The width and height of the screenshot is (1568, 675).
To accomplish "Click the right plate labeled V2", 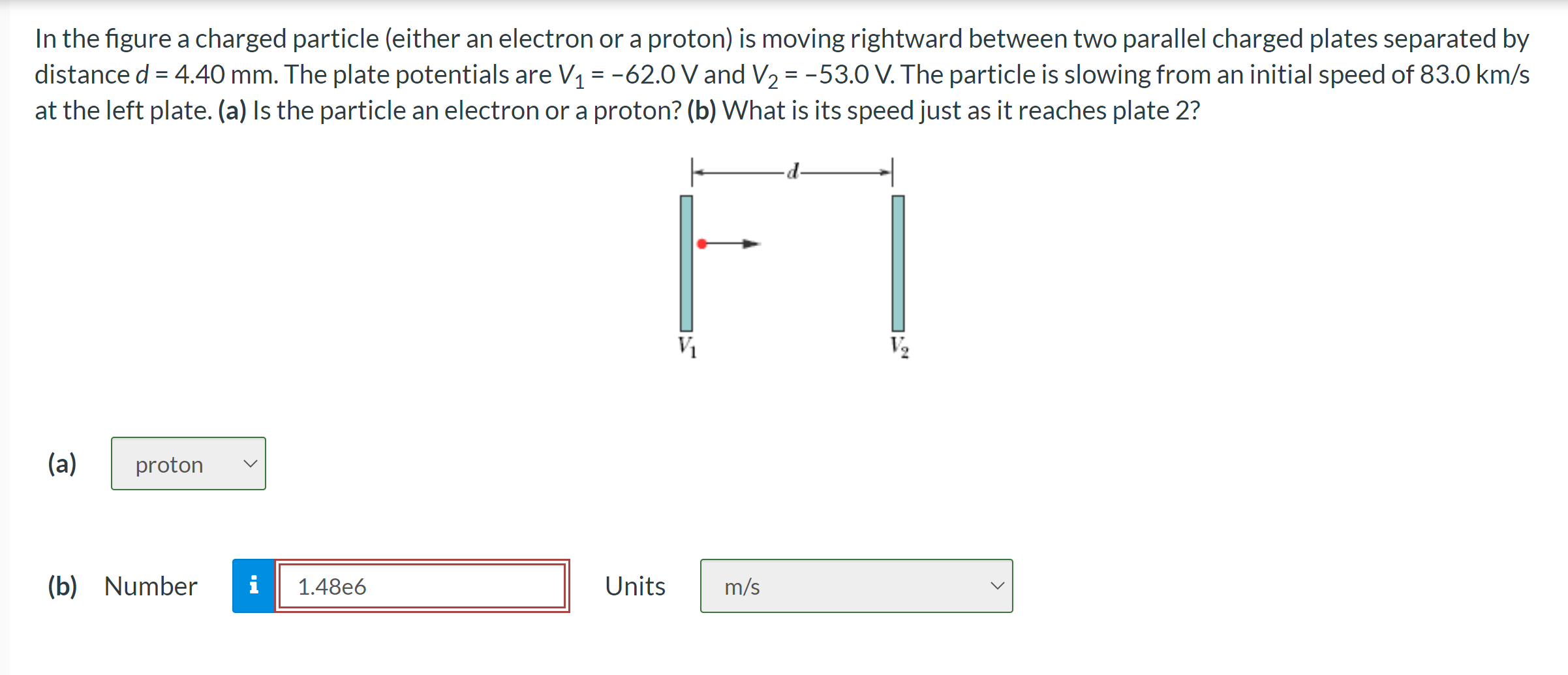I will [898, 261].
